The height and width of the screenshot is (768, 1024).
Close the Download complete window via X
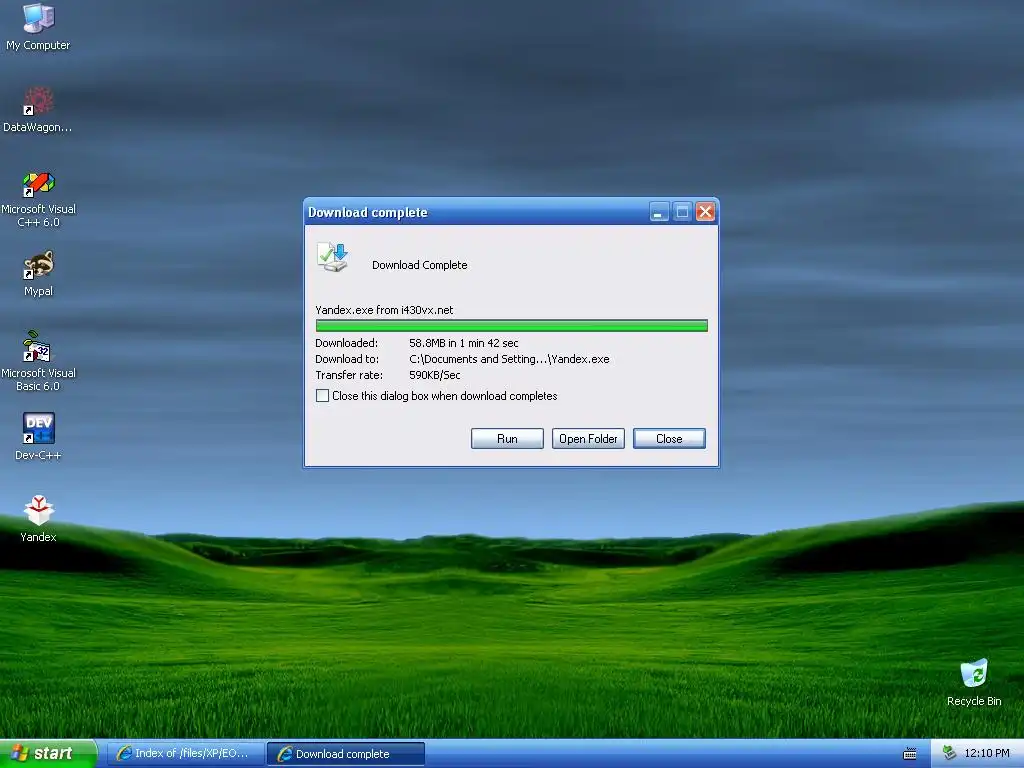tap(705, 212)
